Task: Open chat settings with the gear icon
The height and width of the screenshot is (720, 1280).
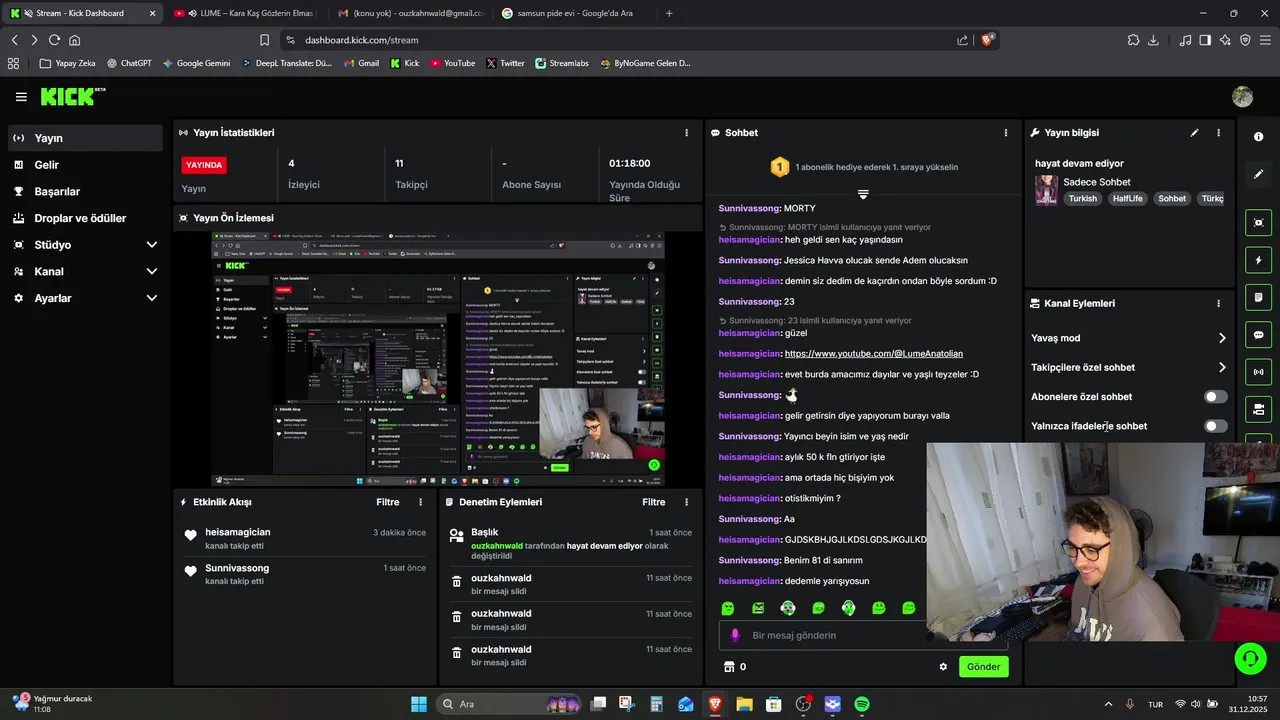Action: point(943,667)
